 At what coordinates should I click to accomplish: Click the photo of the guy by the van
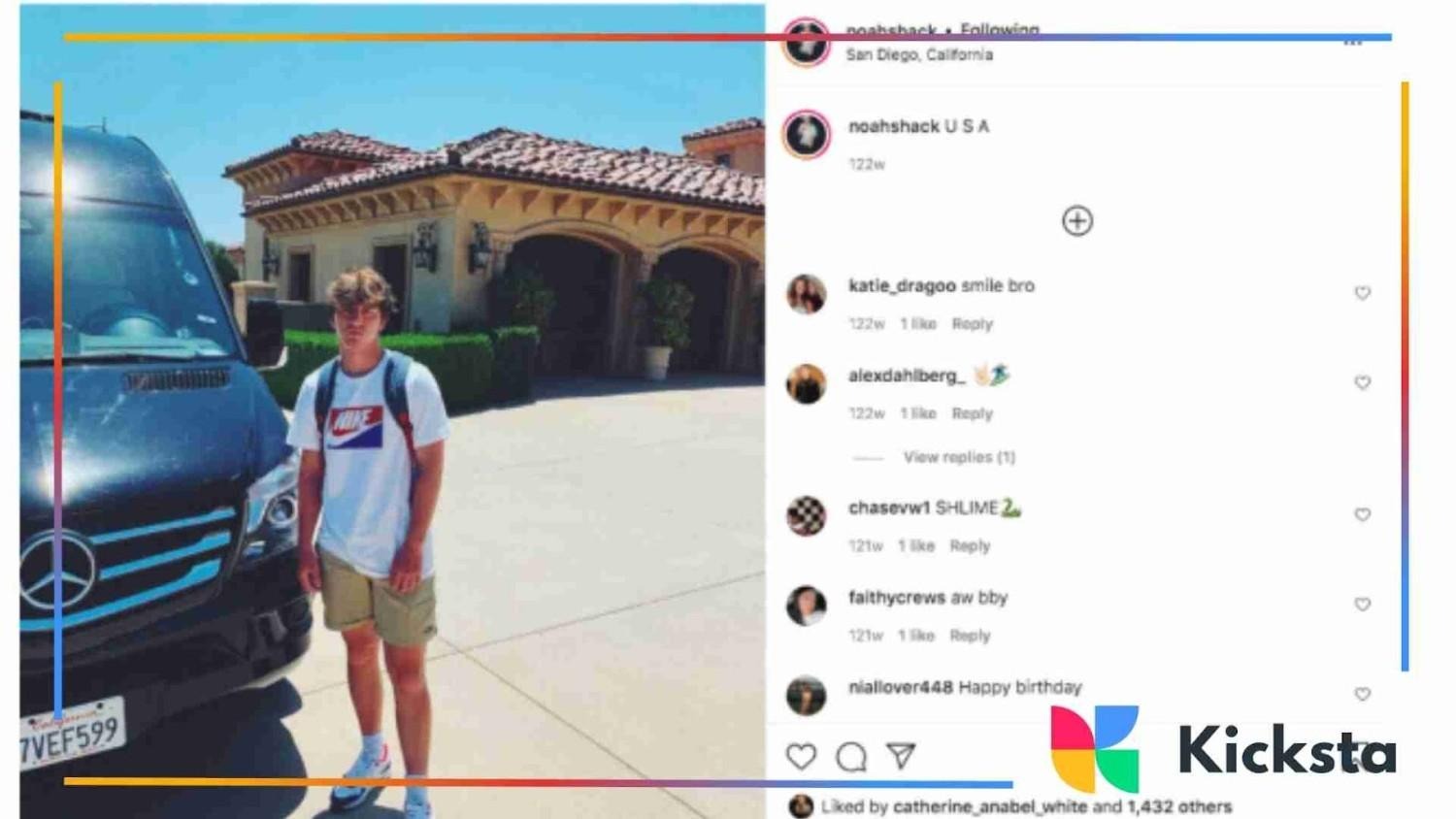(x=392, y=411)
